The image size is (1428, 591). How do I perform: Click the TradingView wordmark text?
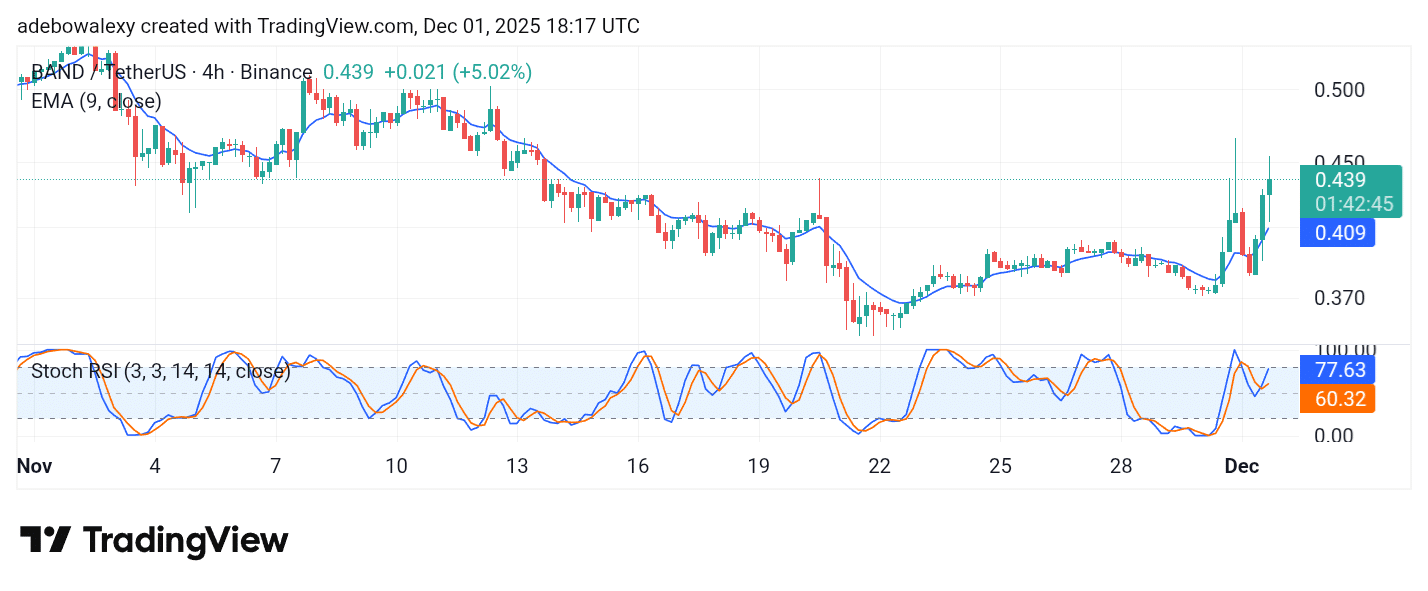185,541
